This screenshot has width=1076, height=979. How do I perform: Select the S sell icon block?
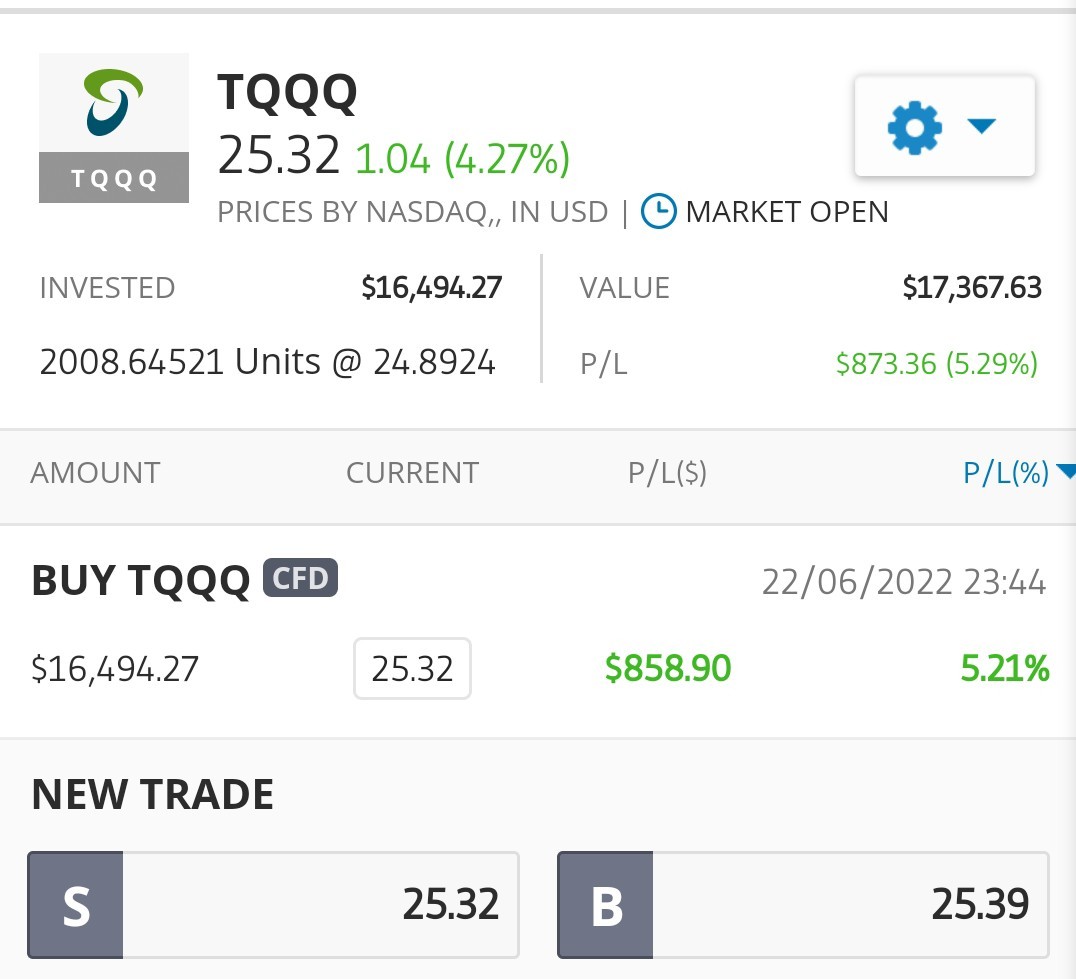coord(75,905)
